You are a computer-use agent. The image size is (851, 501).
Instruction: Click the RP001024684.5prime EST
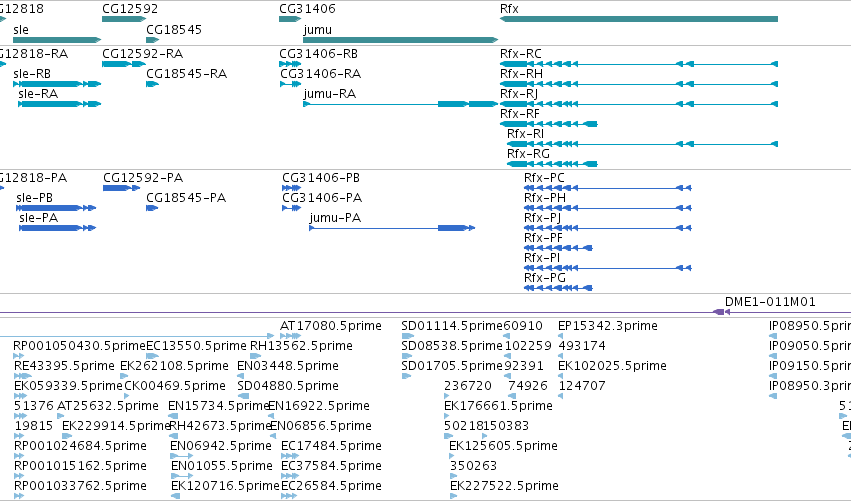(80, 447)
